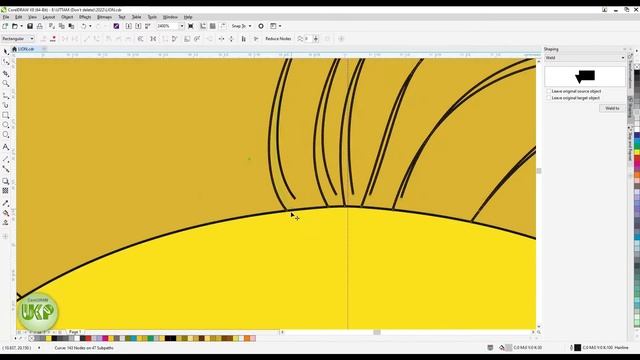Toggle the Show guidelines icon
Image resolution: width=640 pixels, height=360 pixels.
click(x=223, y=26)
